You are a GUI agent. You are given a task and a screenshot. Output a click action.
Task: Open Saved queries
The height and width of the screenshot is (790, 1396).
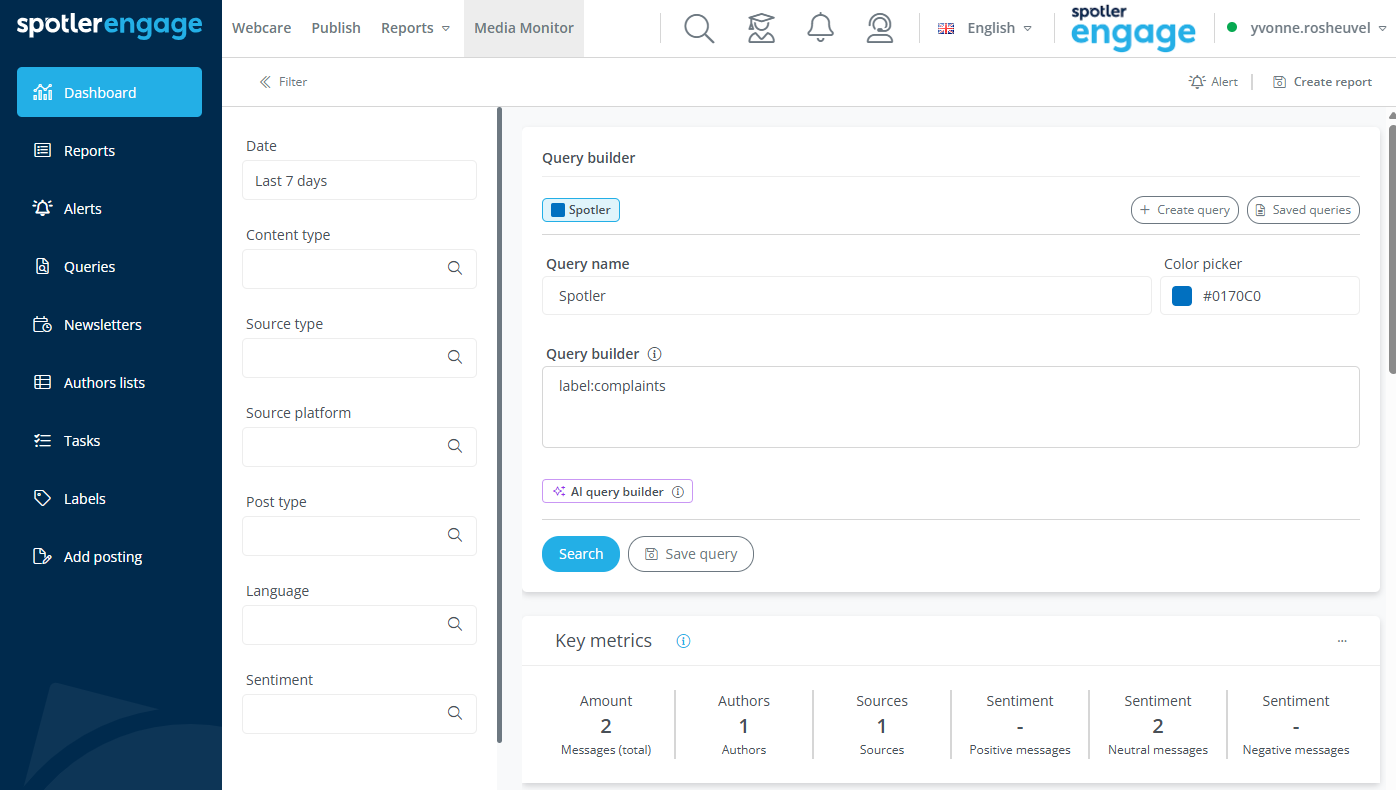click(1303, 210)
